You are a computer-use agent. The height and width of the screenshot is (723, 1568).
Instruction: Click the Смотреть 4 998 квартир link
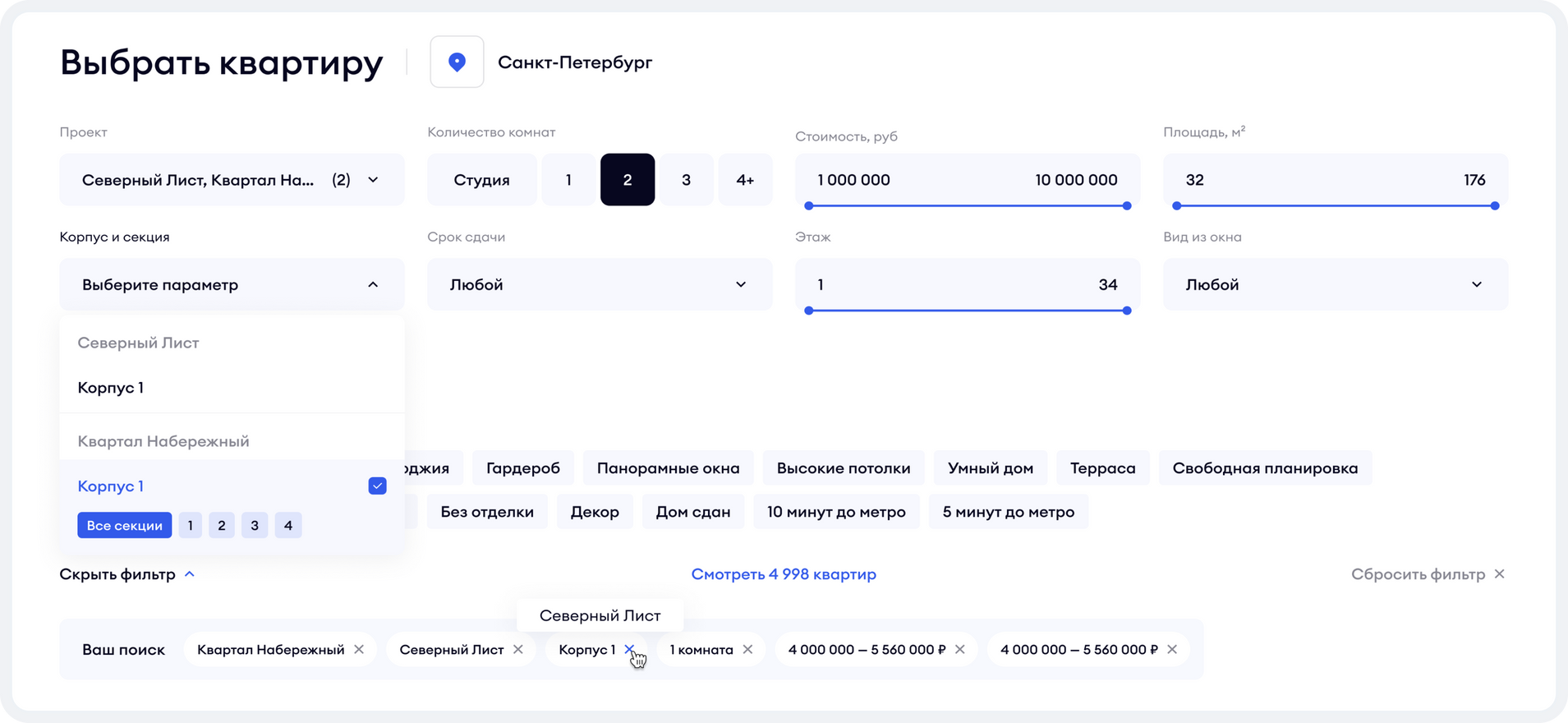pos(784,574)
